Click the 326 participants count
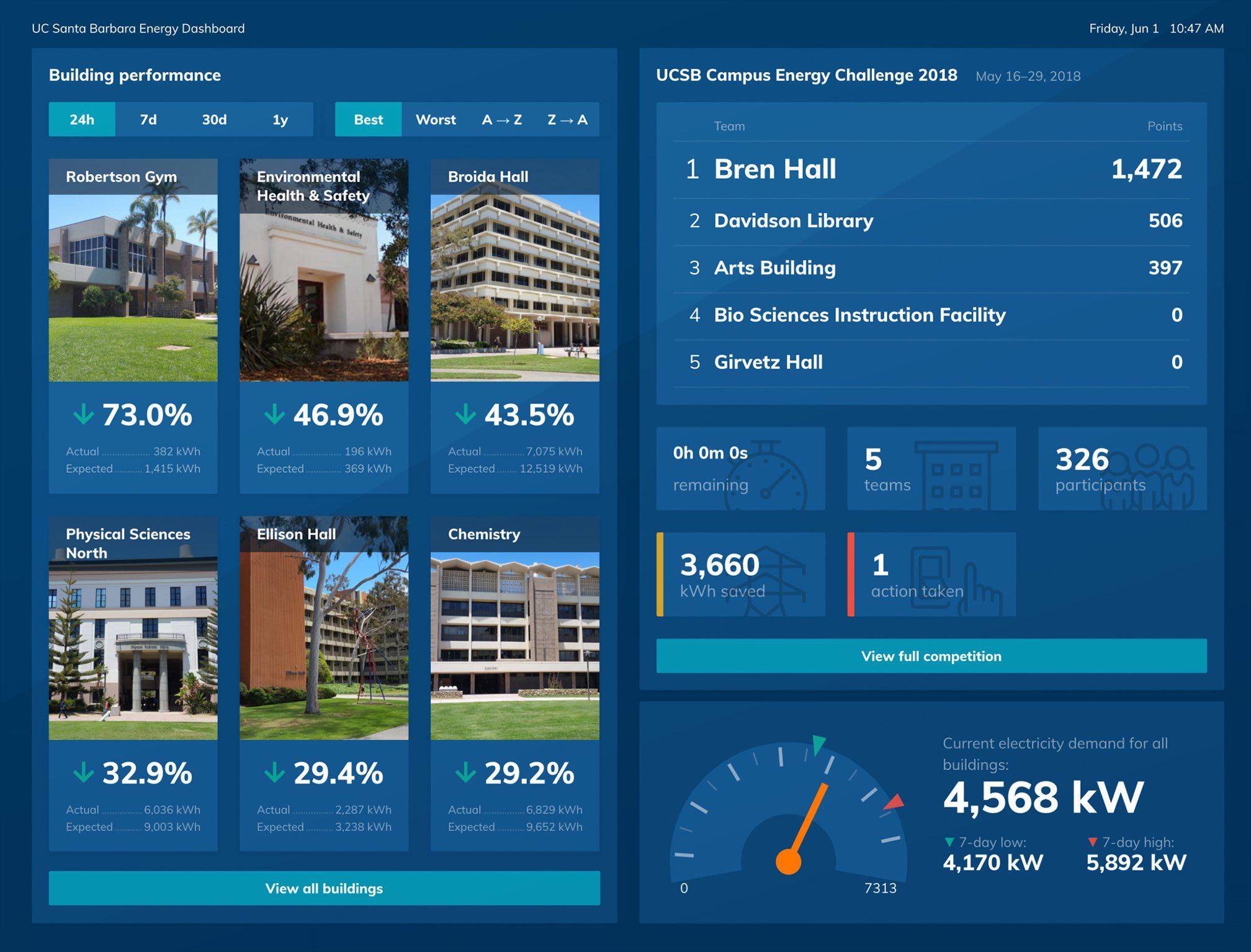 [x=1082, y=460]
